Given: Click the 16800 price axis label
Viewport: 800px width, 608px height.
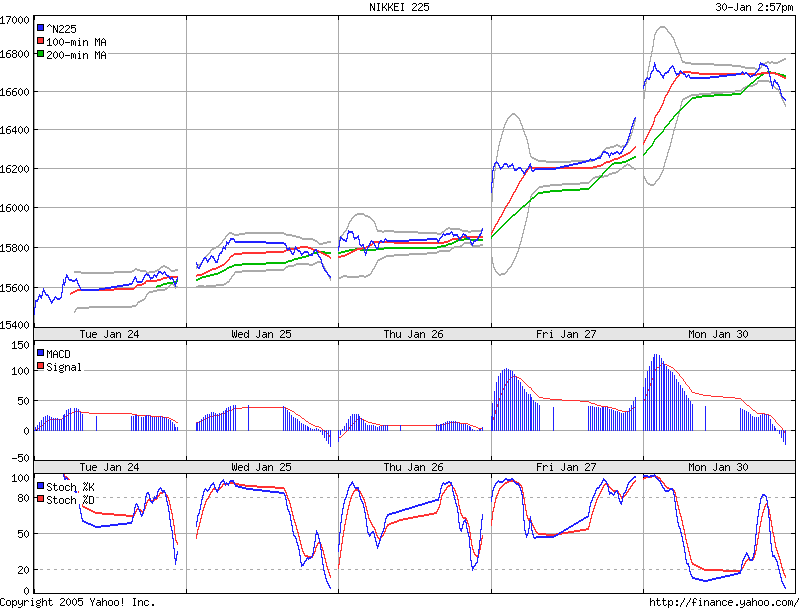Looking at the screenshot, I should pyautogui.click(x=15, y=54).
